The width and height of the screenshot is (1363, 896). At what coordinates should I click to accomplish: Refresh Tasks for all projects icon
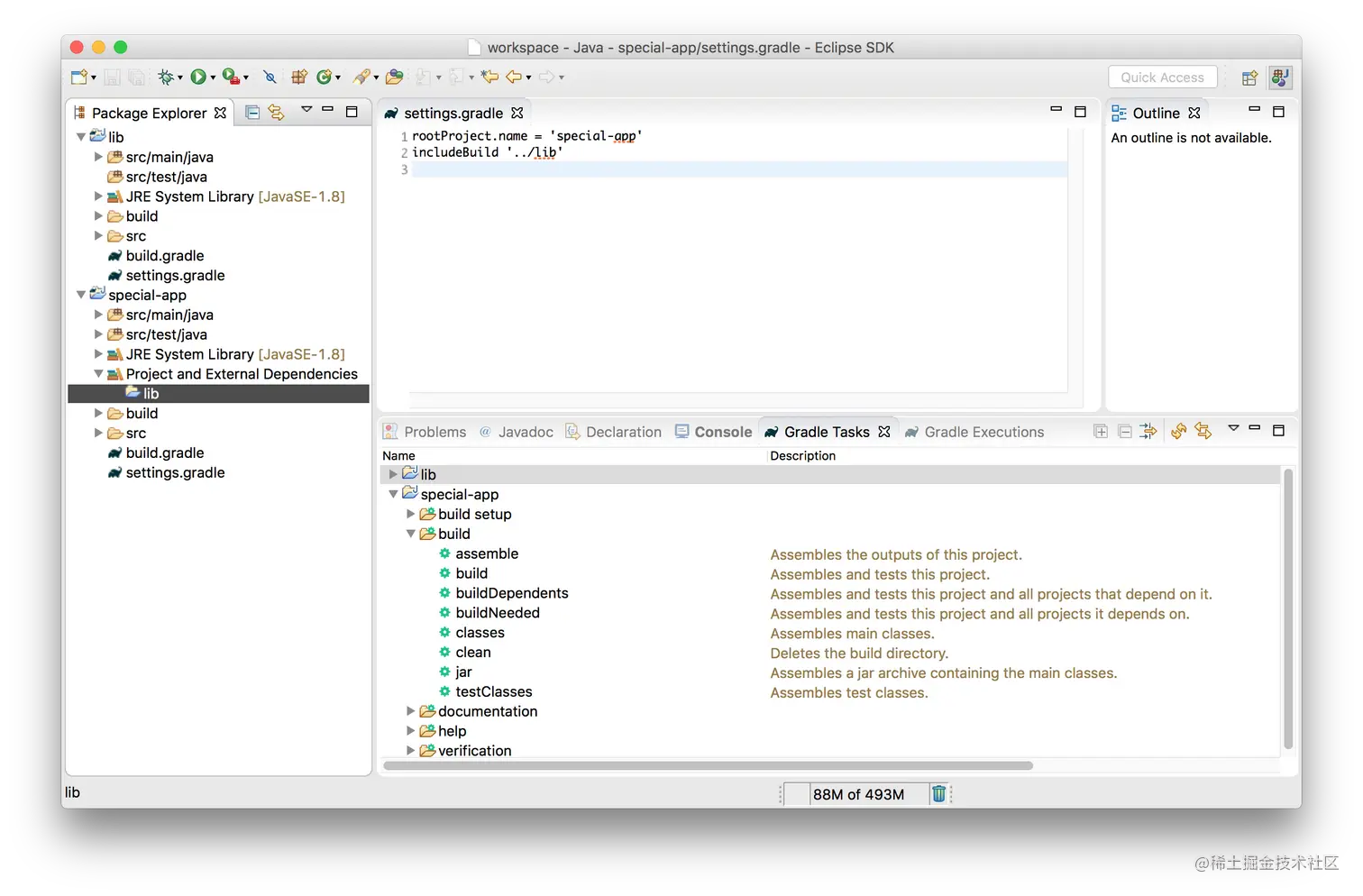(1178, 432)
